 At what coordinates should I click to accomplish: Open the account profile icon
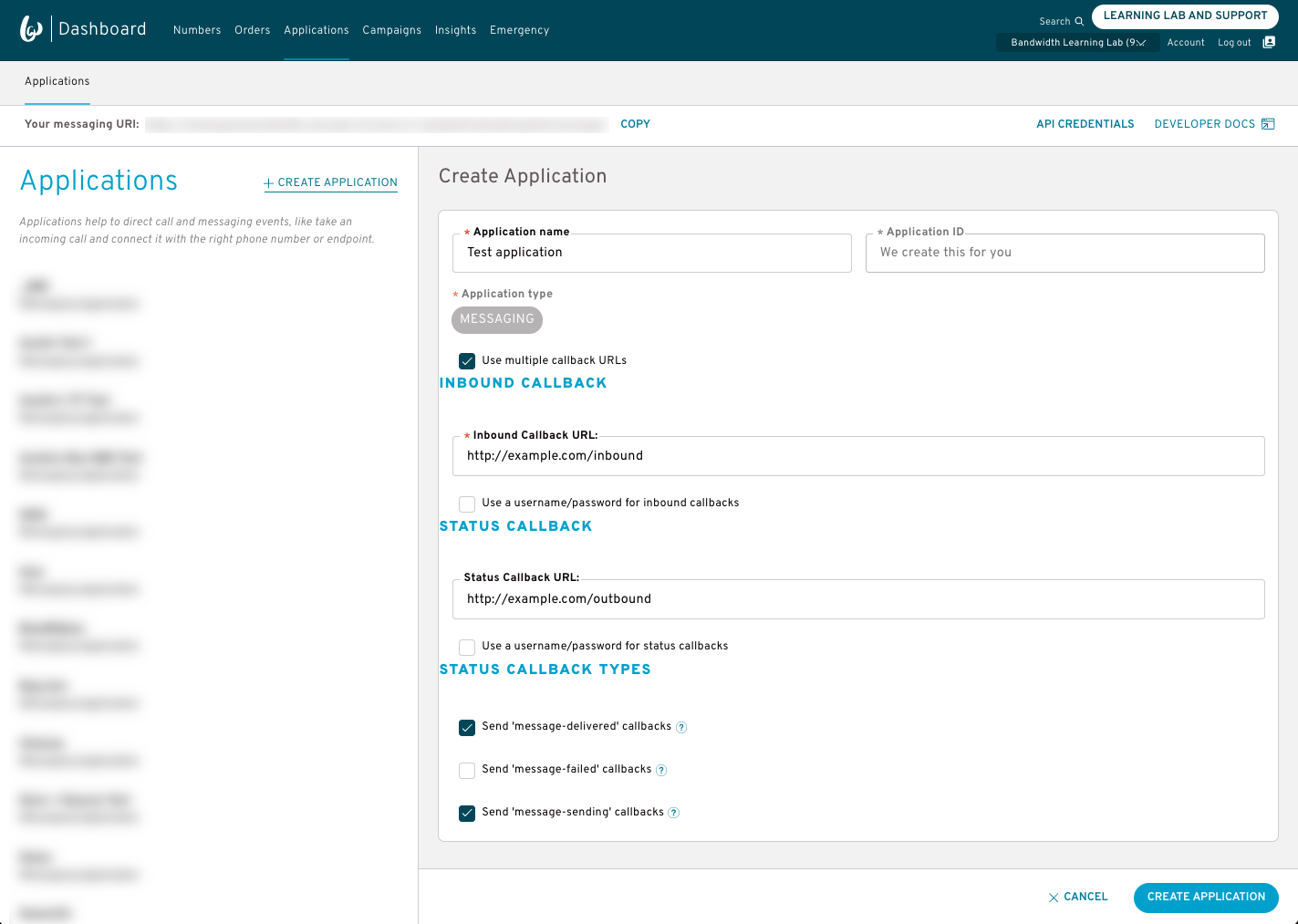coord(1269,42)
